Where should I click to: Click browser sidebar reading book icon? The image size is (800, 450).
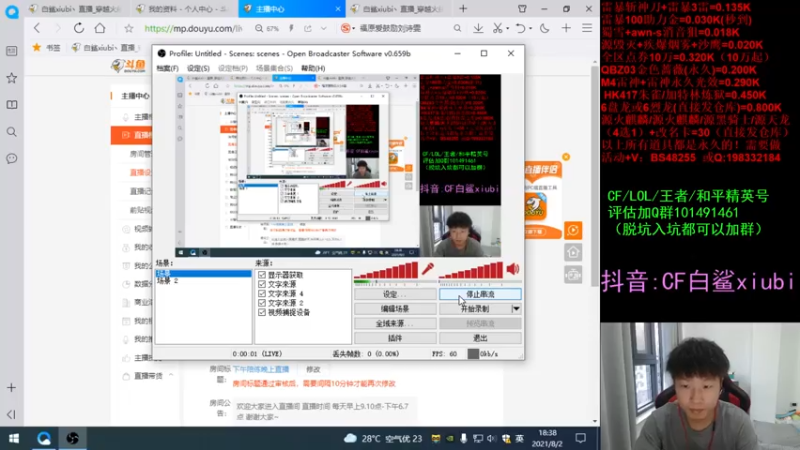[11, 105]
